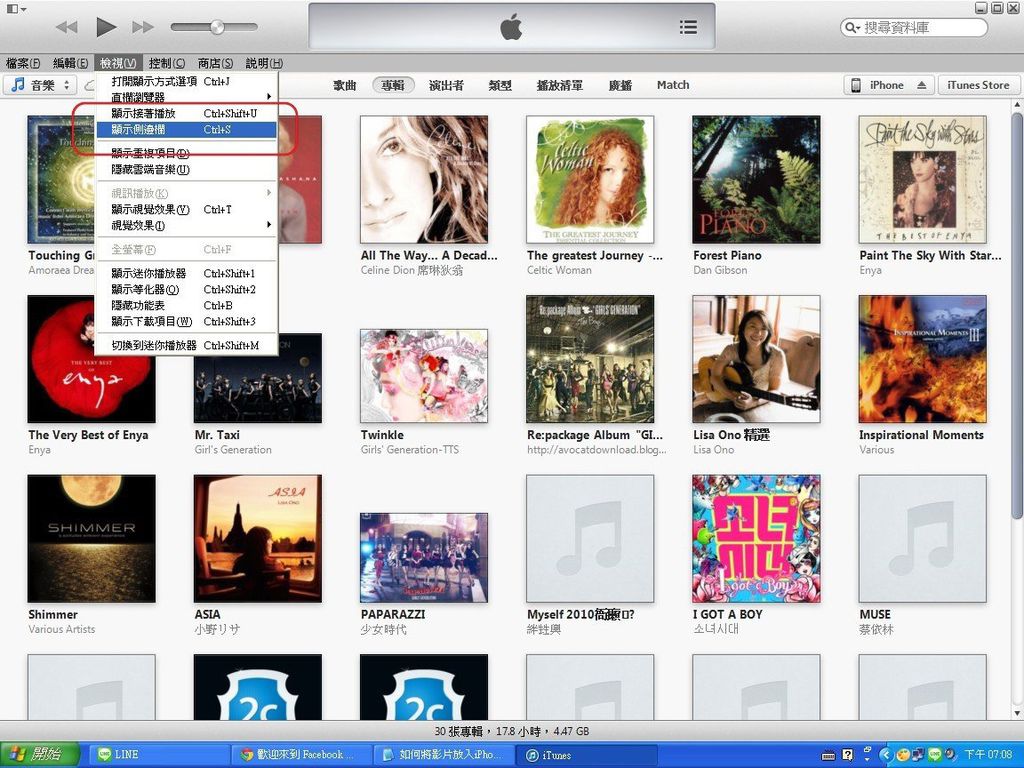
Task: Open I GOT A BOY album cover
Action: tap(756, 539)
